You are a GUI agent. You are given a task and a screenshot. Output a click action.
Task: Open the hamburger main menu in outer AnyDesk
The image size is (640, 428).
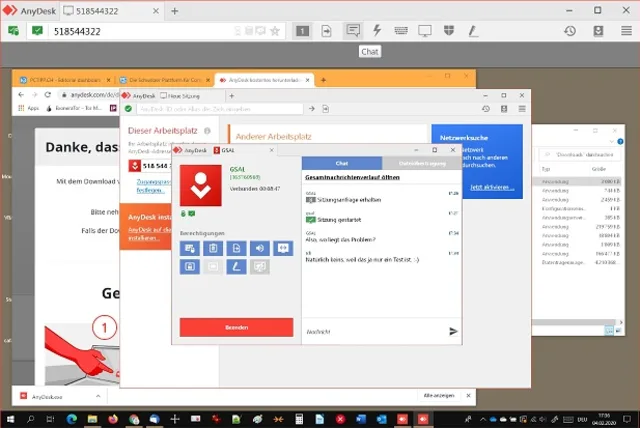627,31
